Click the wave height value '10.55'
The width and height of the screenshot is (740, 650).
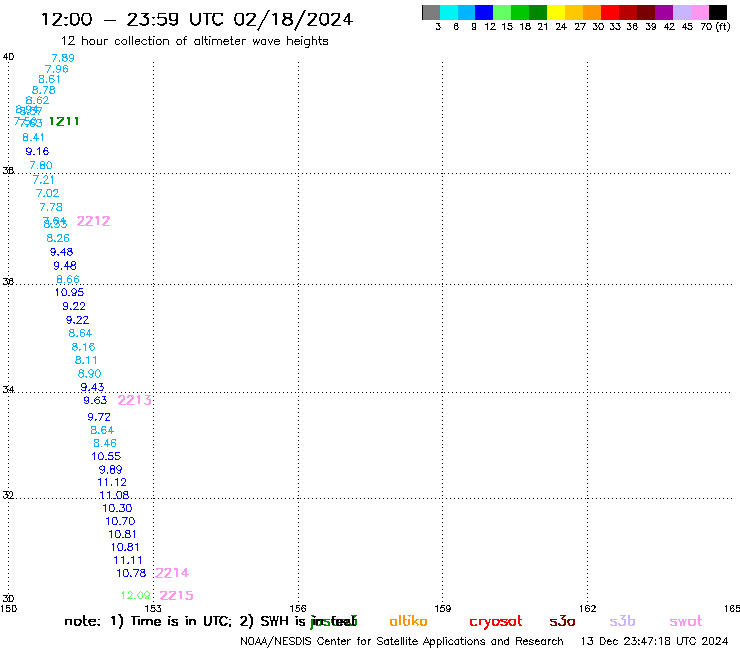(x=106, y=456)
